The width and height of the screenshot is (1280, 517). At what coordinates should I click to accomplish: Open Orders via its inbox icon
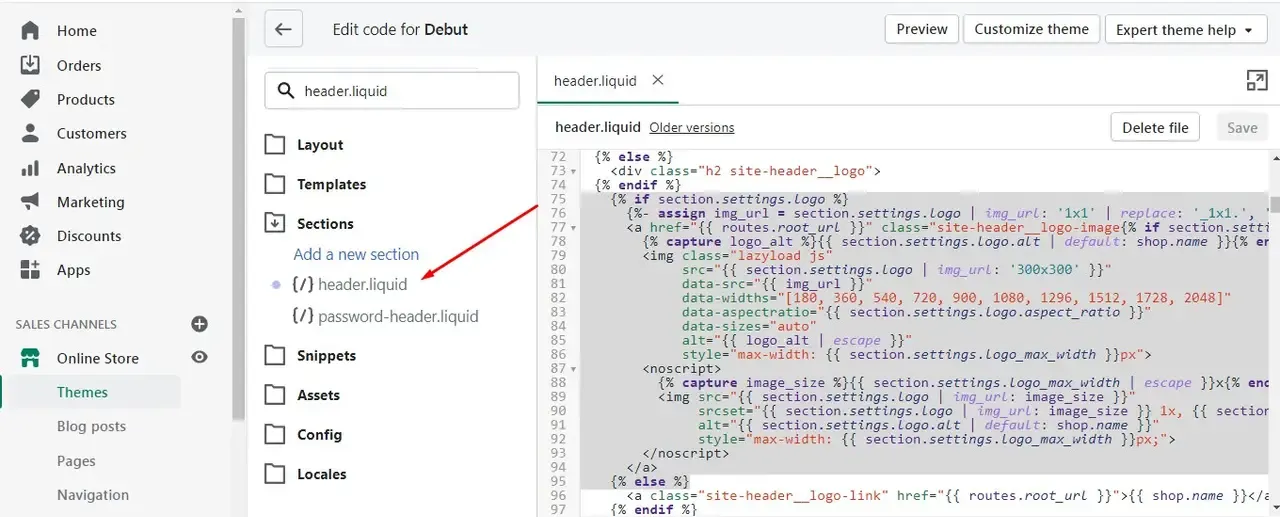30,65
